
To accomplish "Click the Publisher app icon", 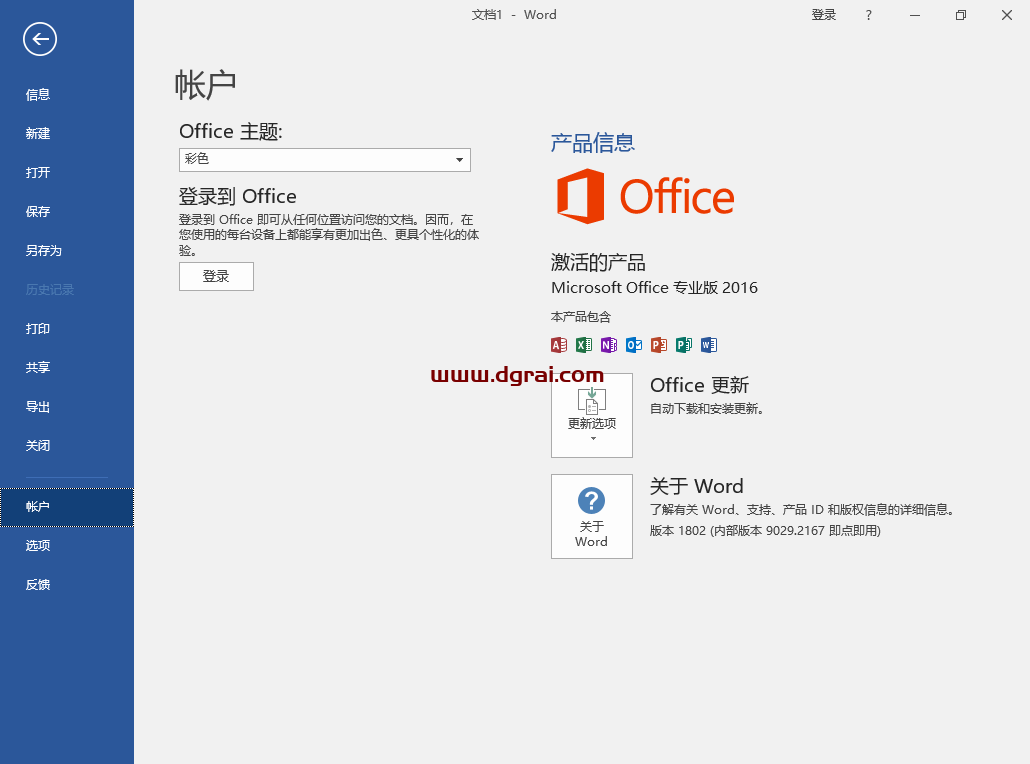I will (684, 345).
